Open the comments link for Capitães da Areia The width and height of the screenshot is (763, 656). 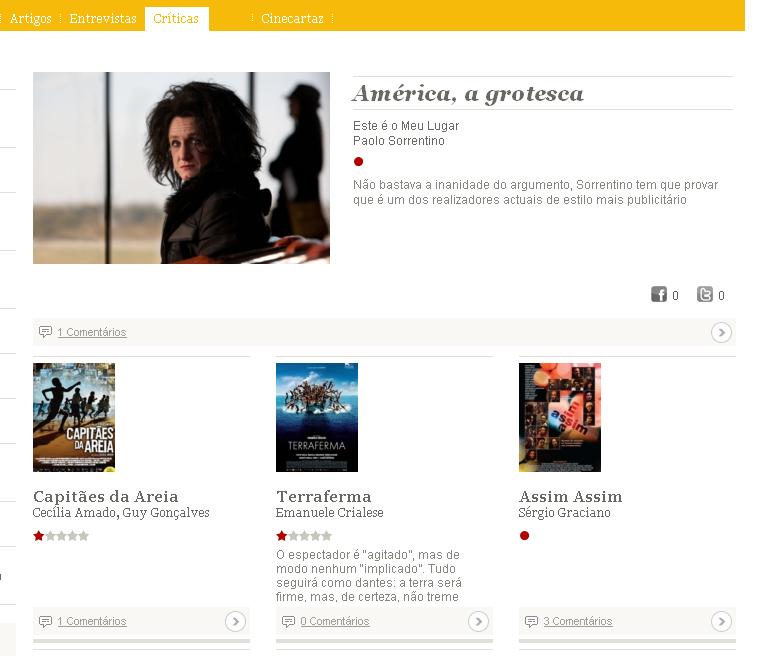91,621
